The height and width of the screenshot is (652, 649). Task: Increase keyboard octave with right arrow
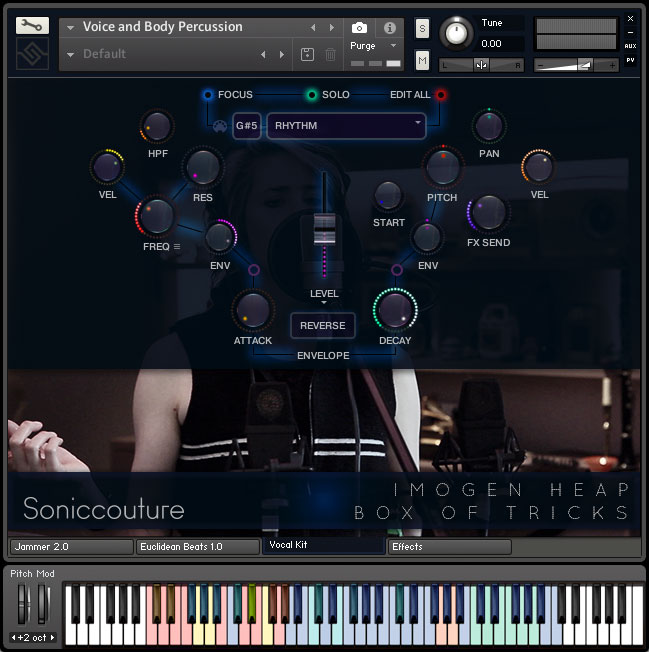pyautogui.click(x=52, y=637)
